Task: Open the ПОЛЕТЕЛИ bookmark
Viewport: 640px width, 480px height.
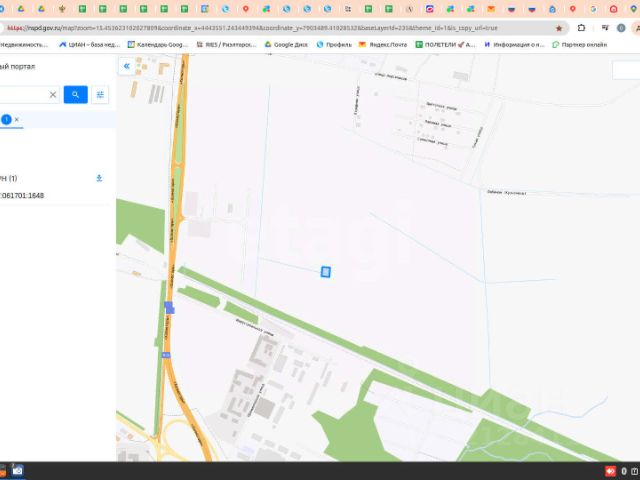Action: click(x=445, y=44)
